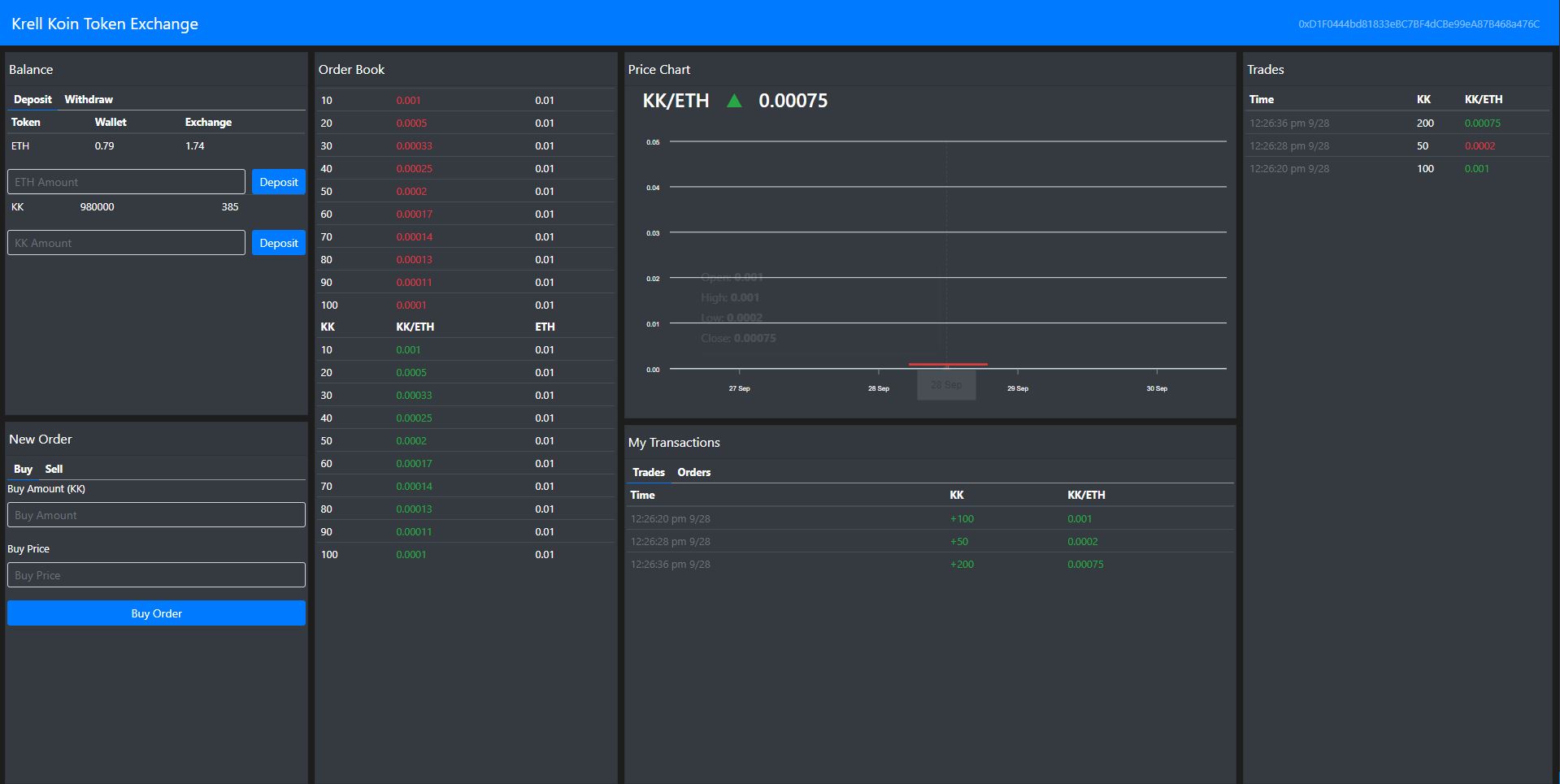This screenshot has width=1560, height=784.
Task: Click the green price-up triangle icon
Action: [734, 101]
